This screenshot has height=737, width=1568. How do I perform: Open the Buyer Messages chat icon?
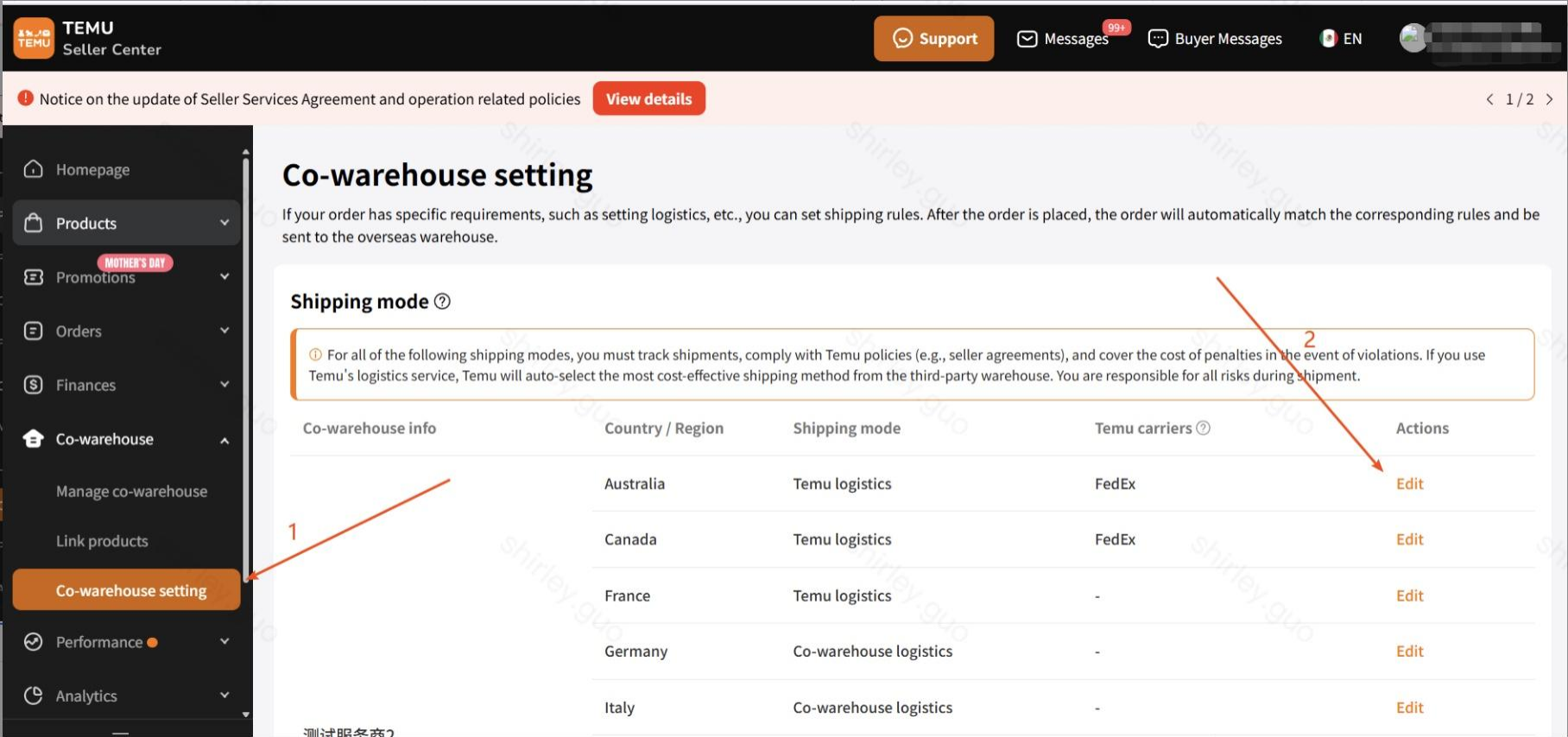tap(1158, 39)
